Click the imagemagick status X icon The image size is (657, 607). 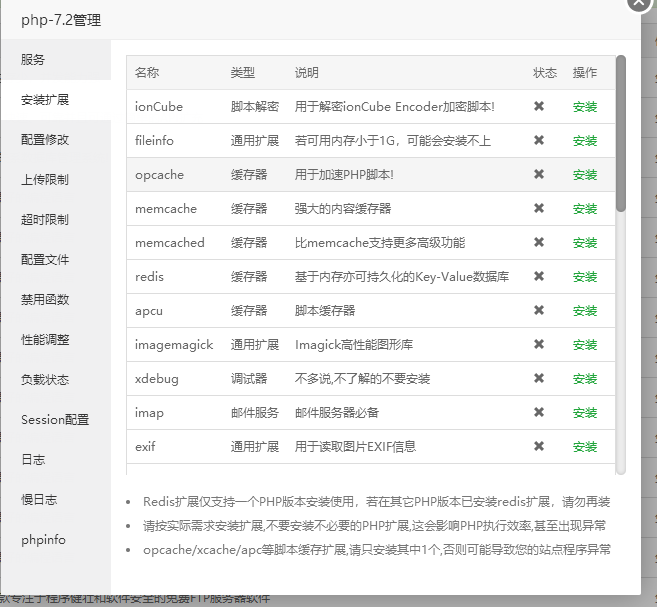(x=539, y=344)
